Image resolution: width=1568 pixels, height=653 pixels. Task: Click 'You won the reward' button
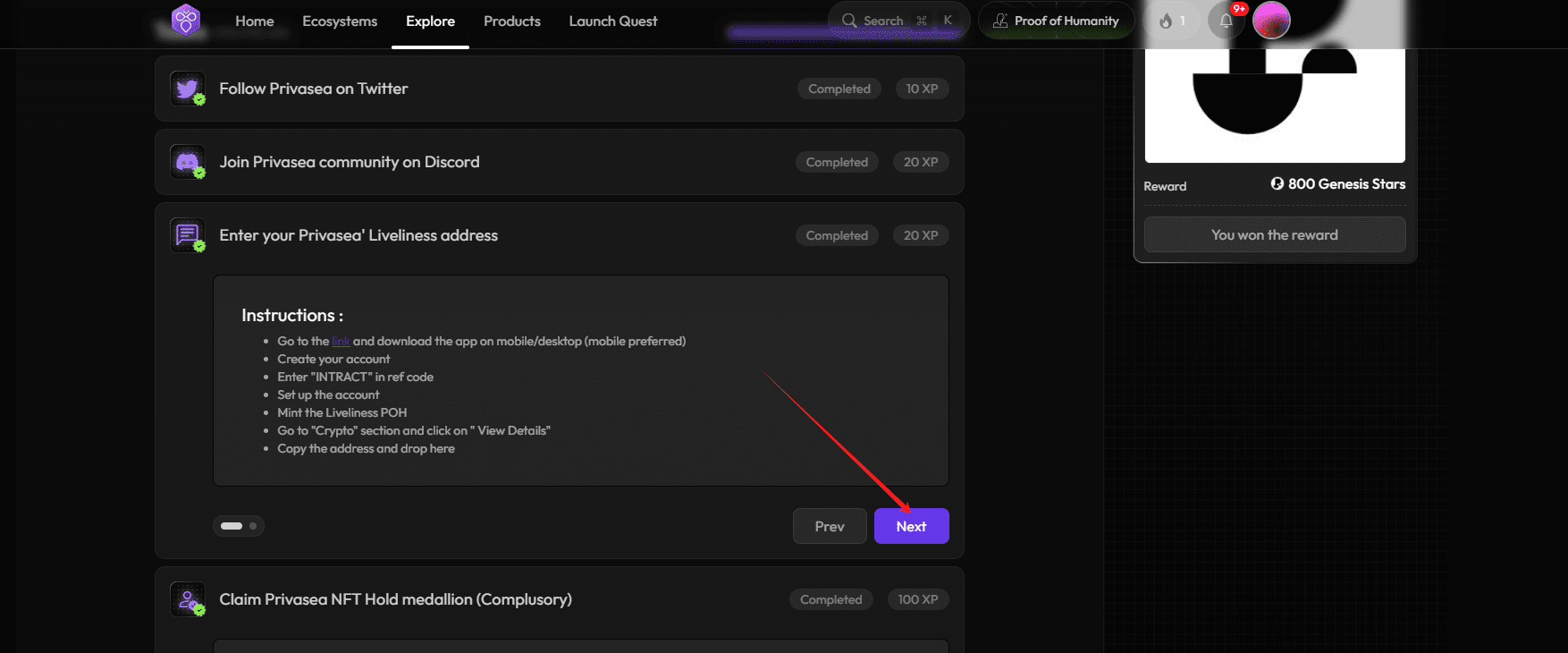tap(1275, 234)
